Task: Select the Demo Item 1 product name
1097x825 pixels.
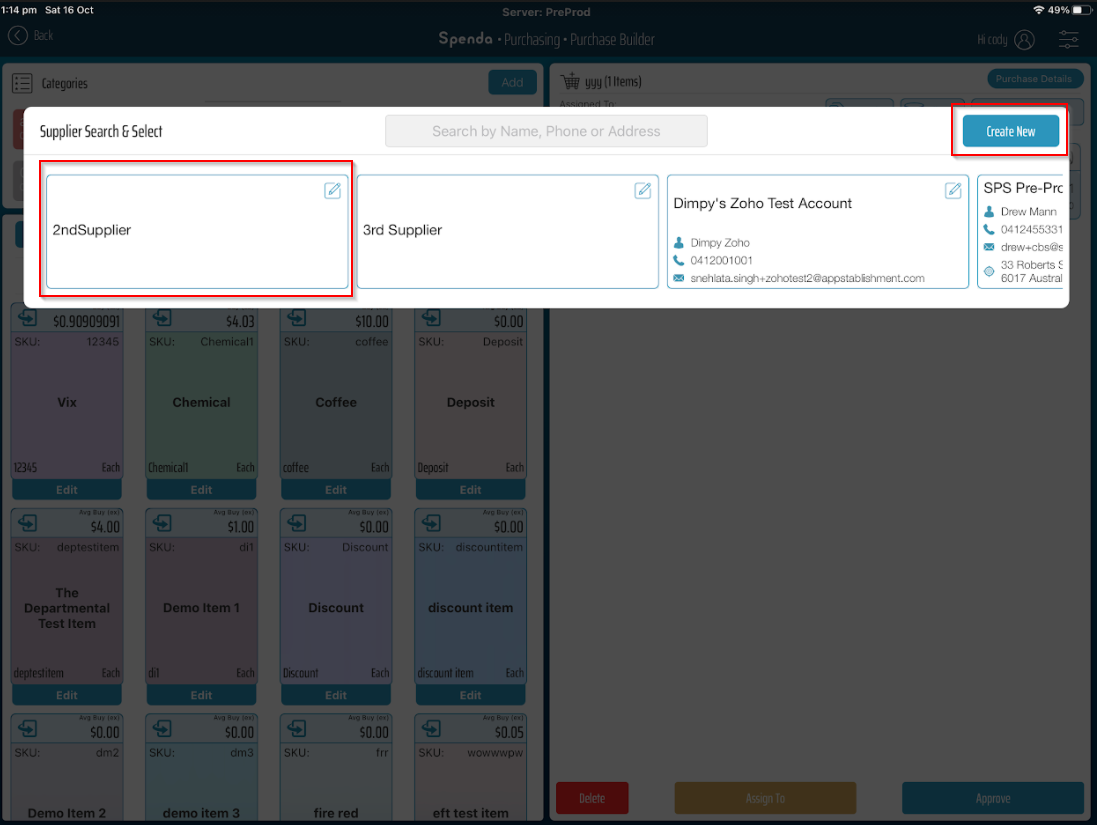Action: pos(201,608)
